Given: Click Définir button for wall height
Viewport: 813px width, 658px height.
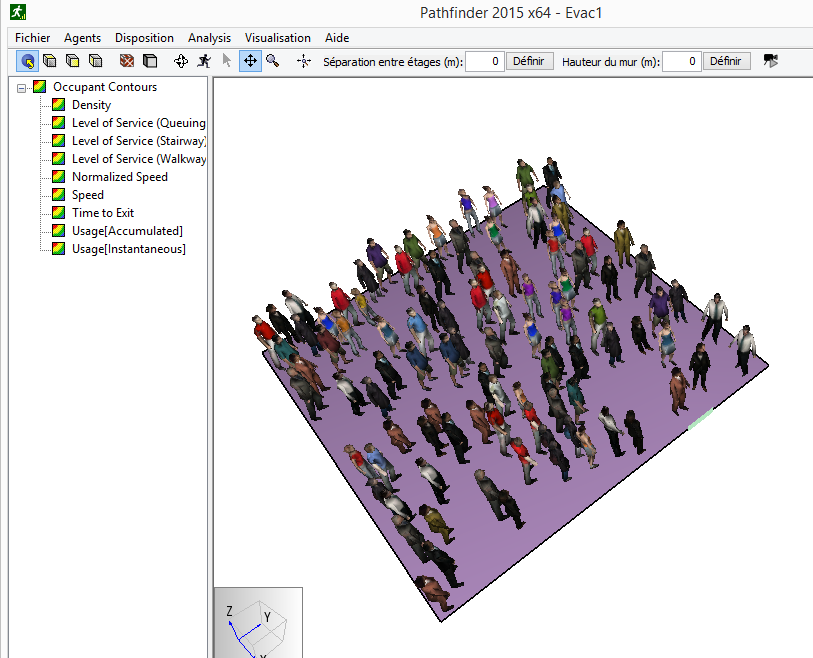Looking at the screenshot, I should (x=726, y=61).
